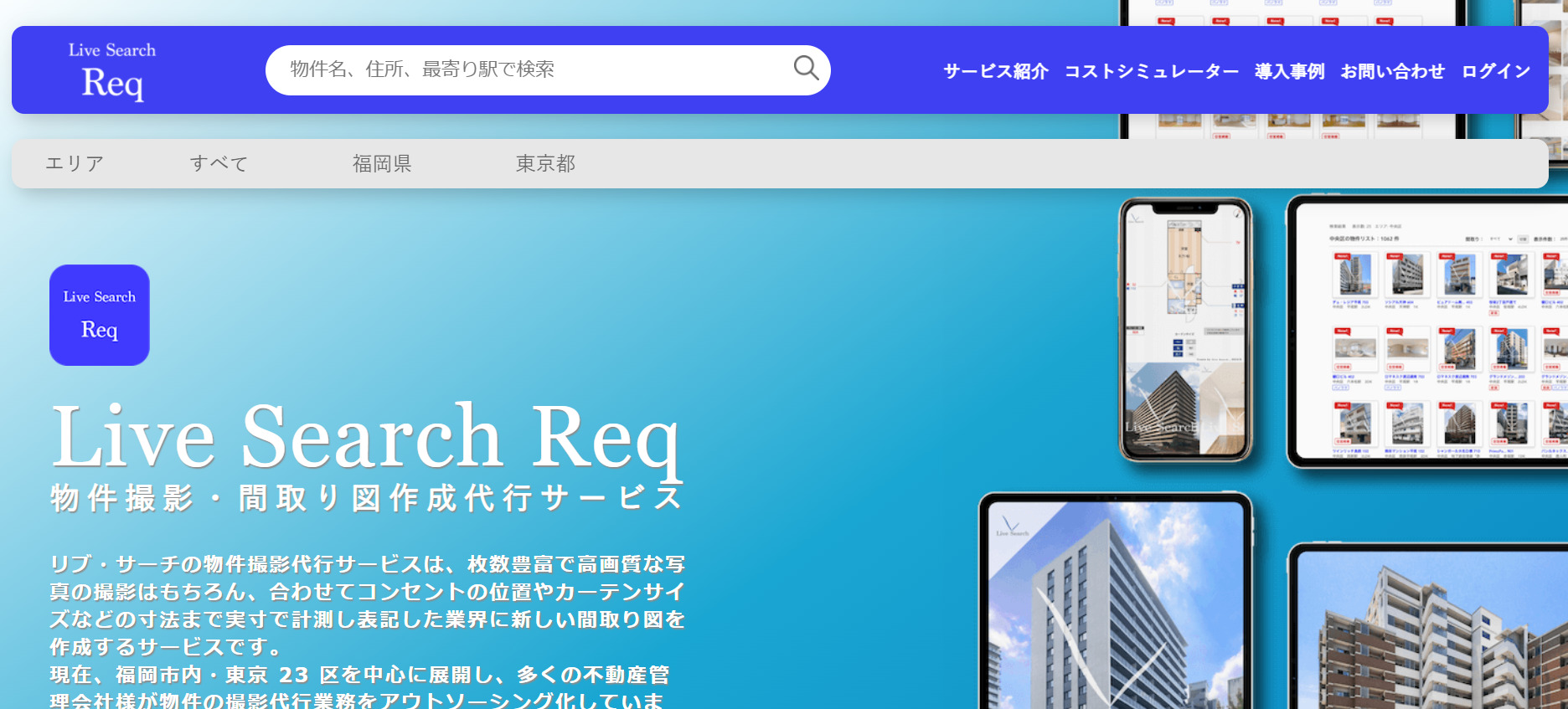Select the すべて area filter

coord(219,164)
